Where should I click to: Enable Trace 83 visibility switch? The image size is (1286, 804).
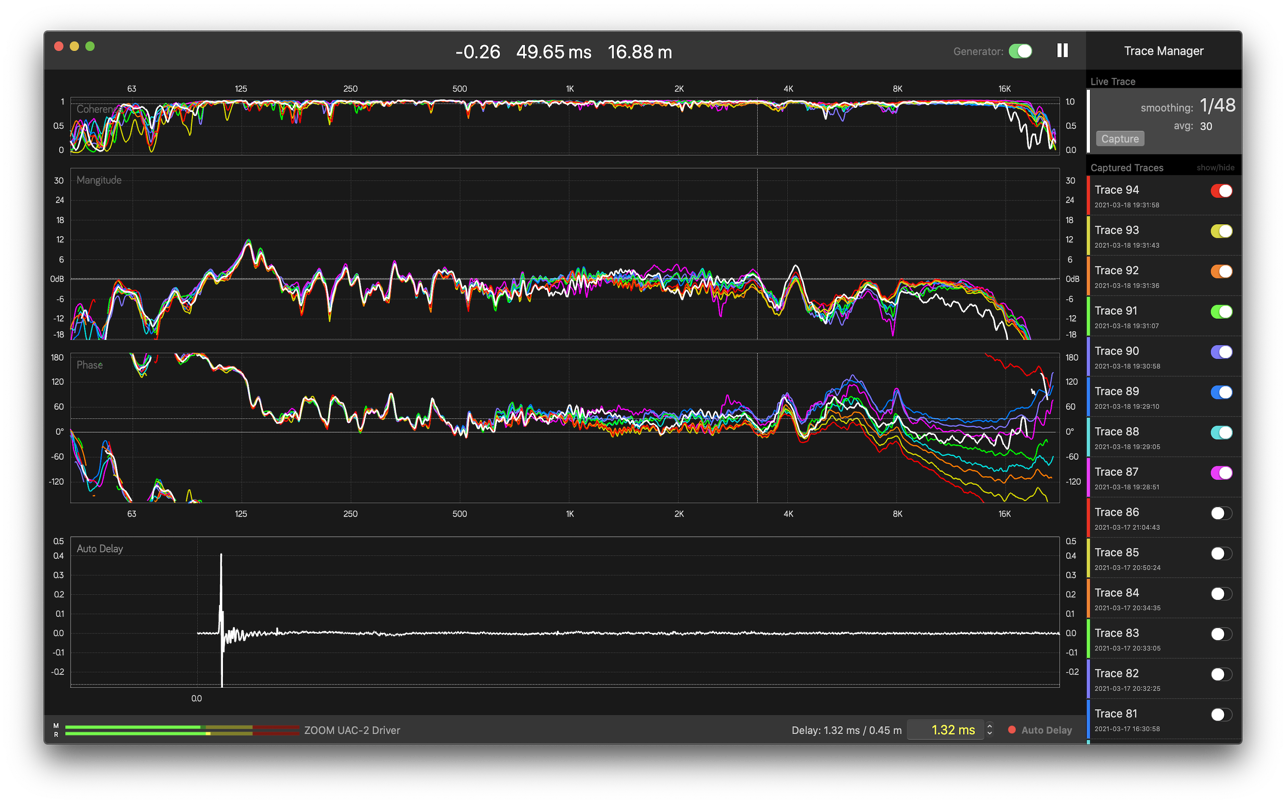click(1221, 634)
